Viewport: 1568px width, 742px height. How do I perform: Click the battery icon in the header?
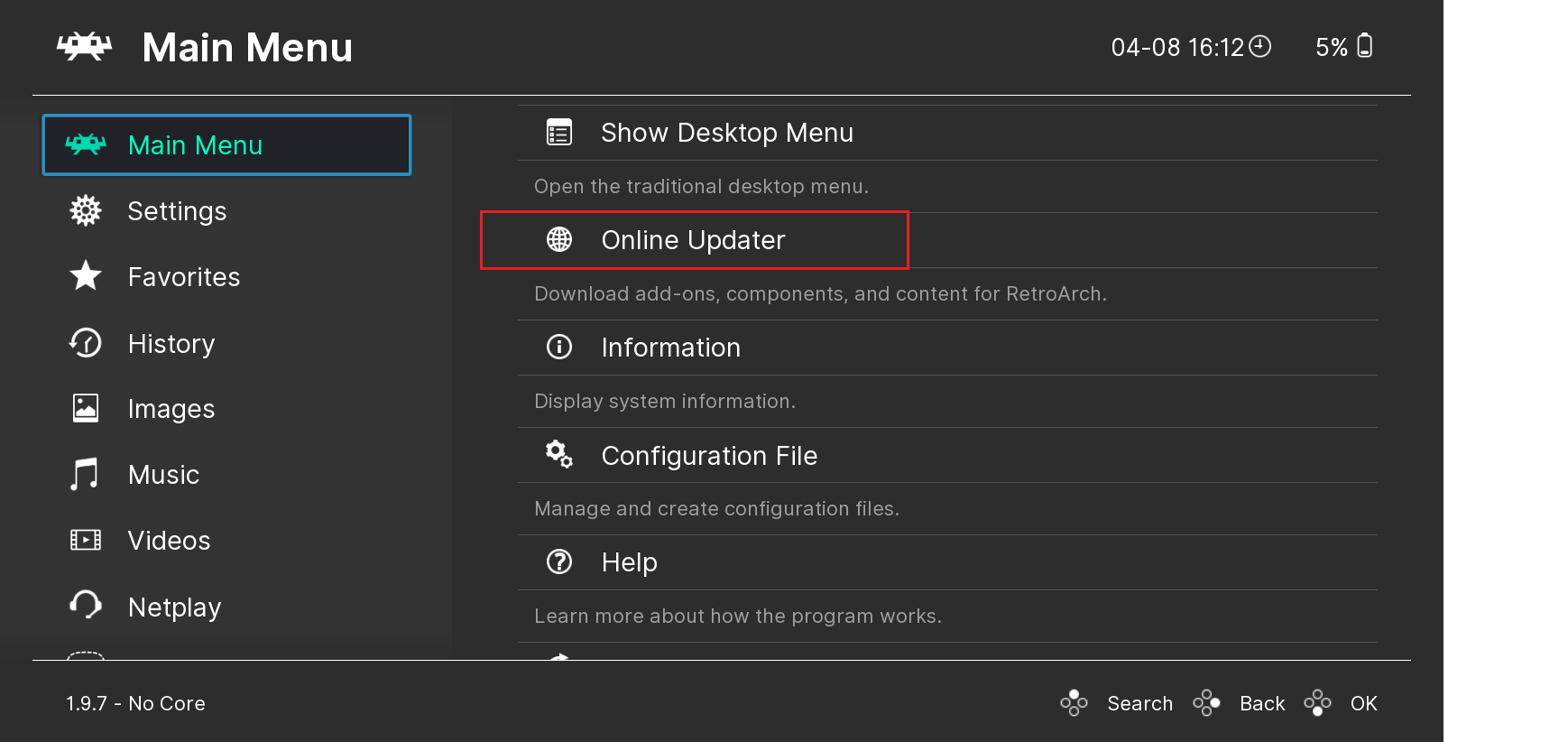(x=1365, y=45)
